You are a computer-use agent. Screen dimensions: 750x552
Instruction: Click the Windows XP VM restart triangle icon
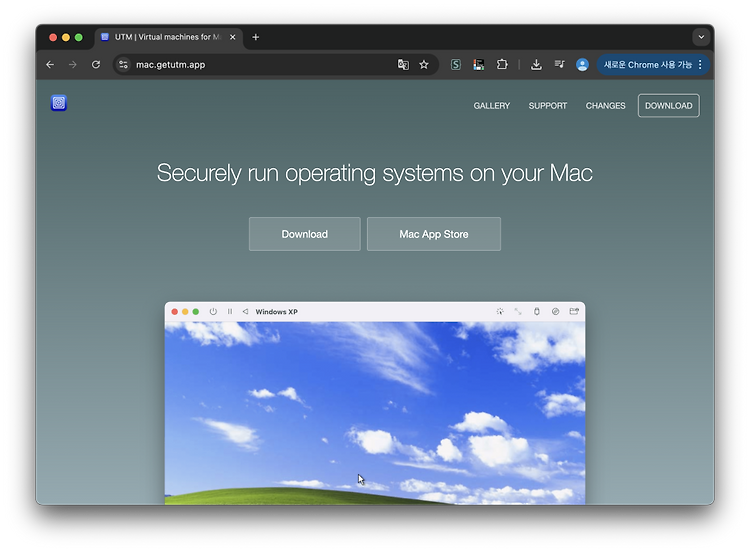click(x=245, y=311)
